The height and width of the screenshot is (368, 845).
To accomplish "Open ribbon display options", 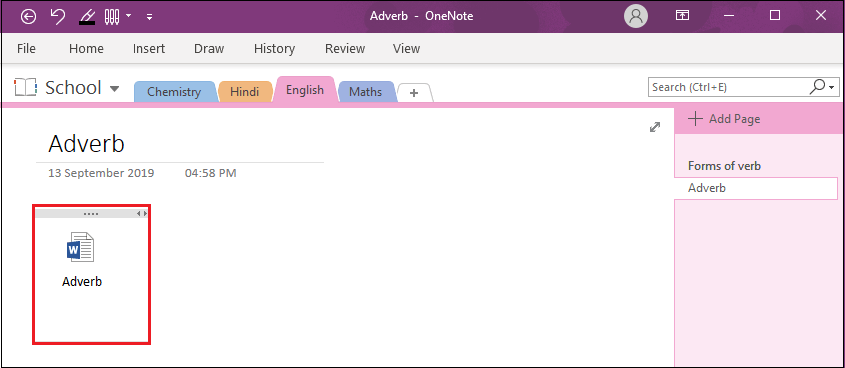I will click(x=682, y=16).
